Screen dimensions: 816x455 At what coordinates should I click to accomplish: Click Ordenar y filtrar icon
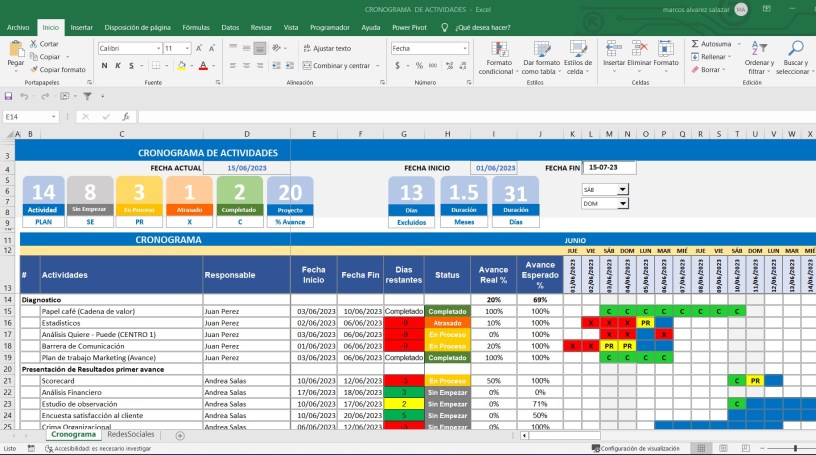click(x=757, y=50)
